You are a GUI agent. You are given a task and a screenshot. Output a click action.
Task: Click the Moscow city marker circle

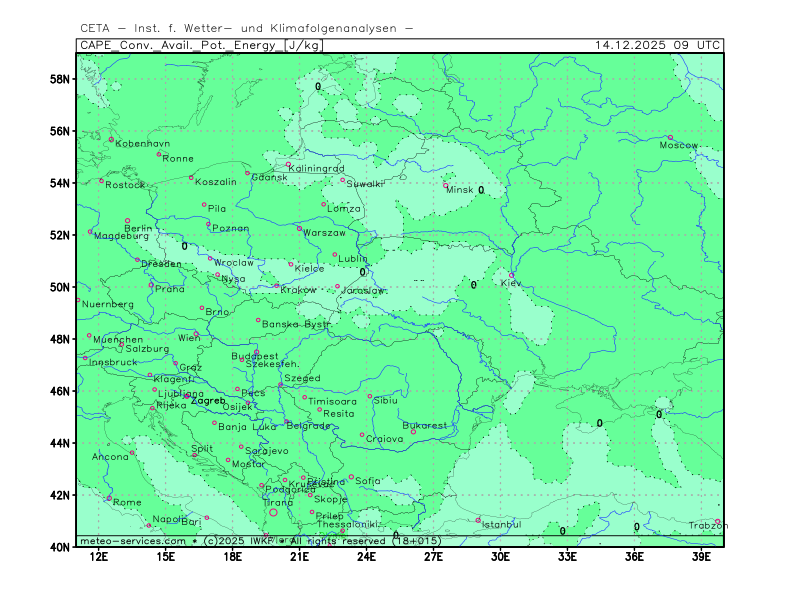(670, 137)
